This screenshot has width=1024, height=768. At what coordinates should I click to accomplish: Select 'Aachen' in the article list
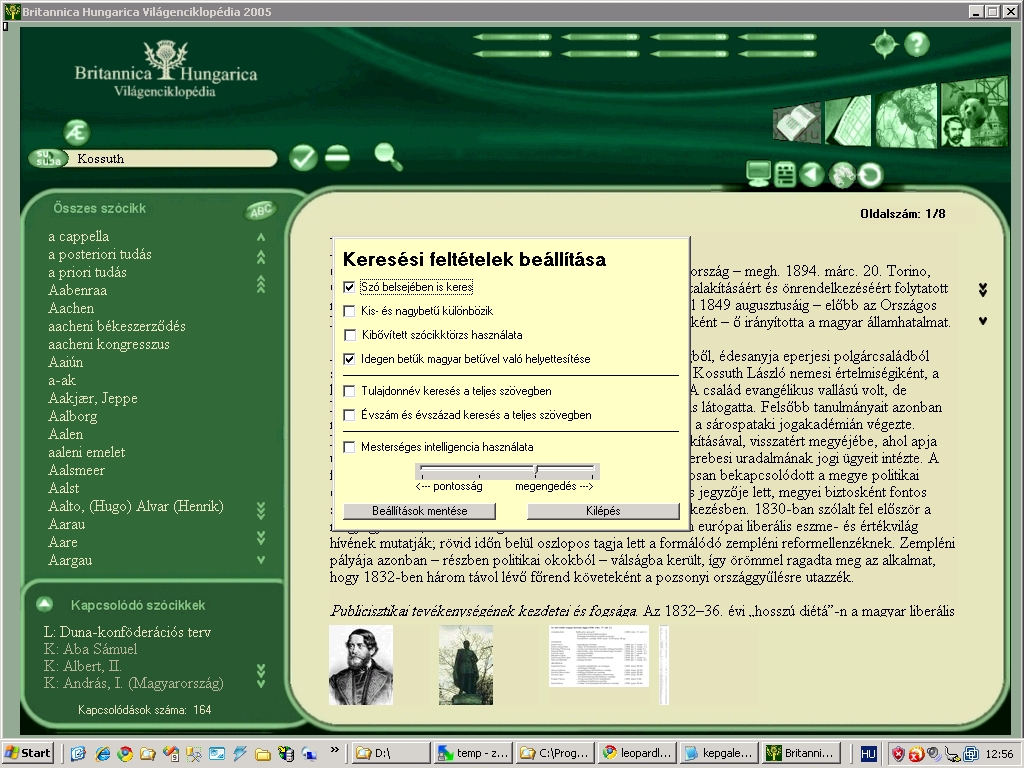click(x=71, y=308)
